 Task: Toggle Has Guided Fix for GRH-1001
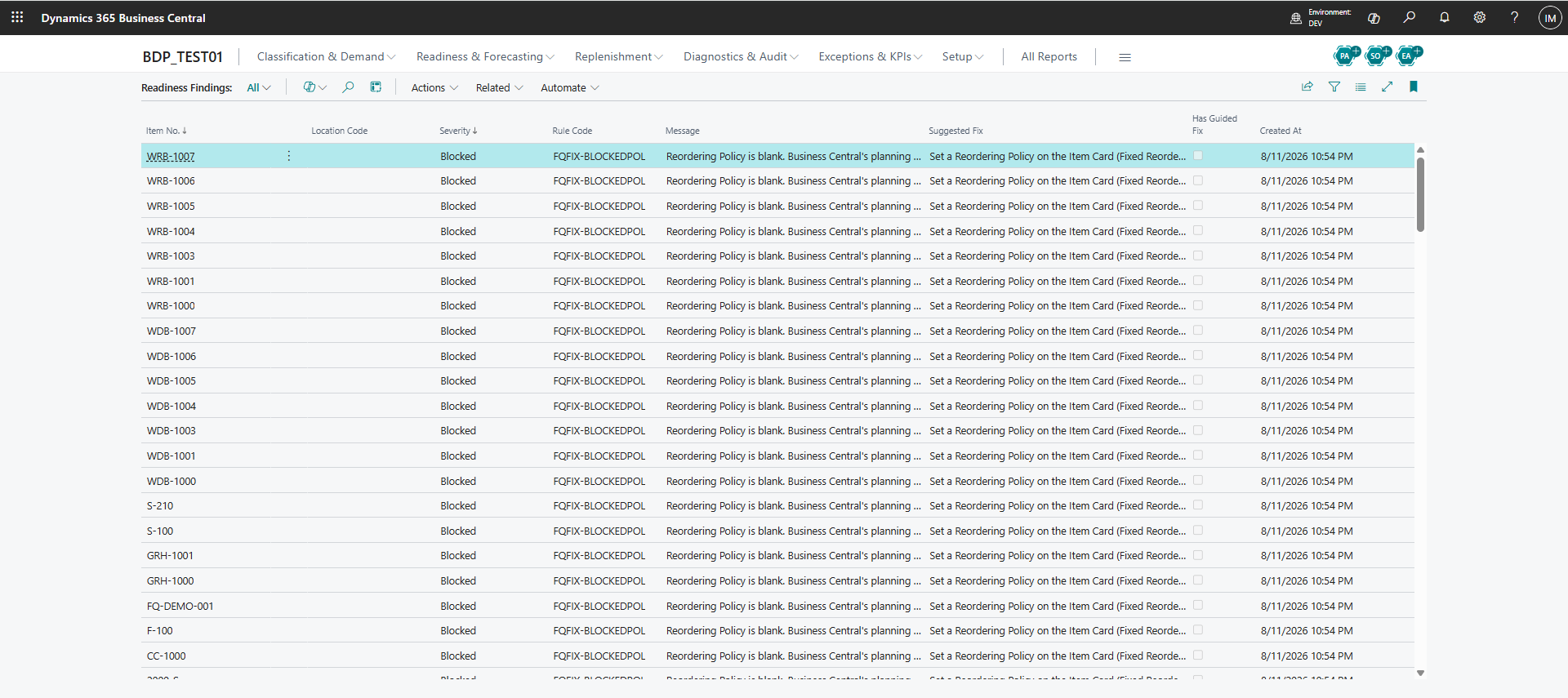click(x=1198, y=555)
